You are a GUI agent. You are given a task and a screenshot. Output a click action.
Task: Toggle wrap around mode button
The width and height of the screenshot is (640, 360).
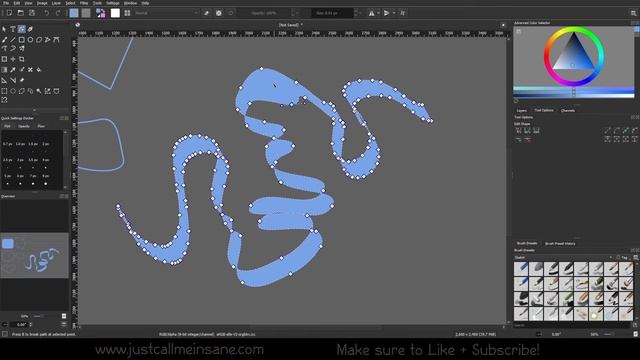click(x=403, y=13)
